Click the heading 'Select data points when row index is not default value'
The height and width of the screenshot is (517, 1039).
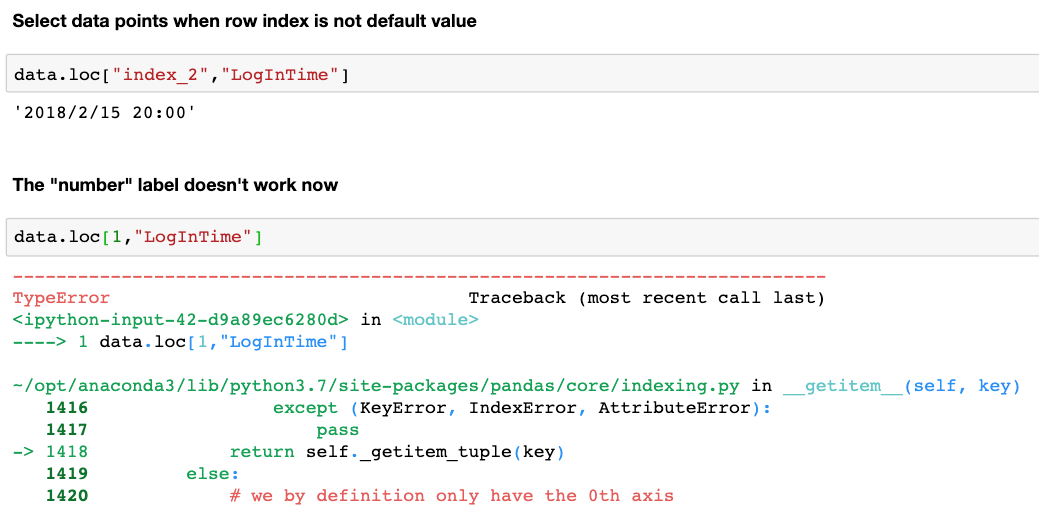tap(245, 21)
